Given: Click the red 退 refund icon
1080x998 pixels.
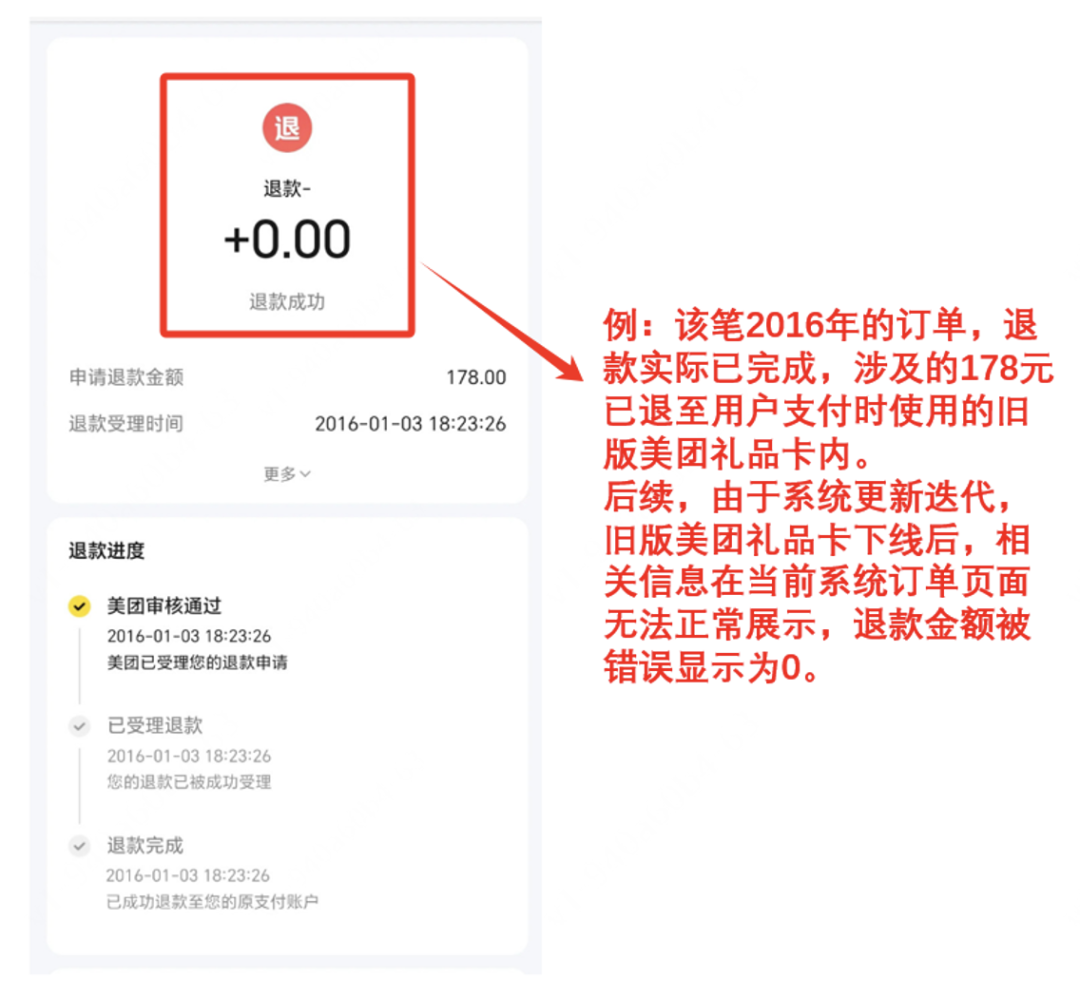Looking at the screenshot, I should coord(287,128).
